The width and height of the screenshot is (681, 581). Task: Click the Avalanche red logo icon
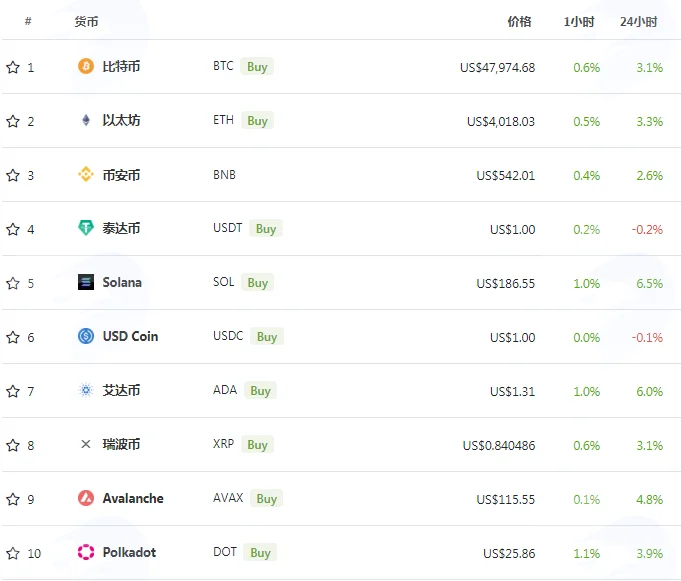(86, 498)
